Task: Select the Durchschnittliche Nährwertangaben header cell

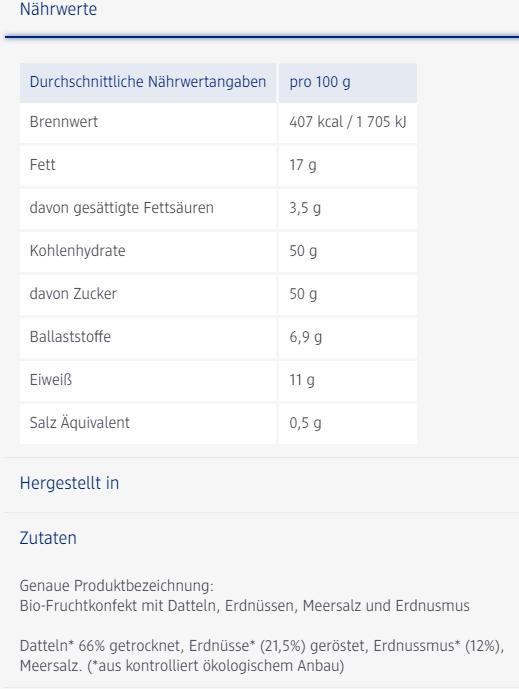Action: coord(148,82)
